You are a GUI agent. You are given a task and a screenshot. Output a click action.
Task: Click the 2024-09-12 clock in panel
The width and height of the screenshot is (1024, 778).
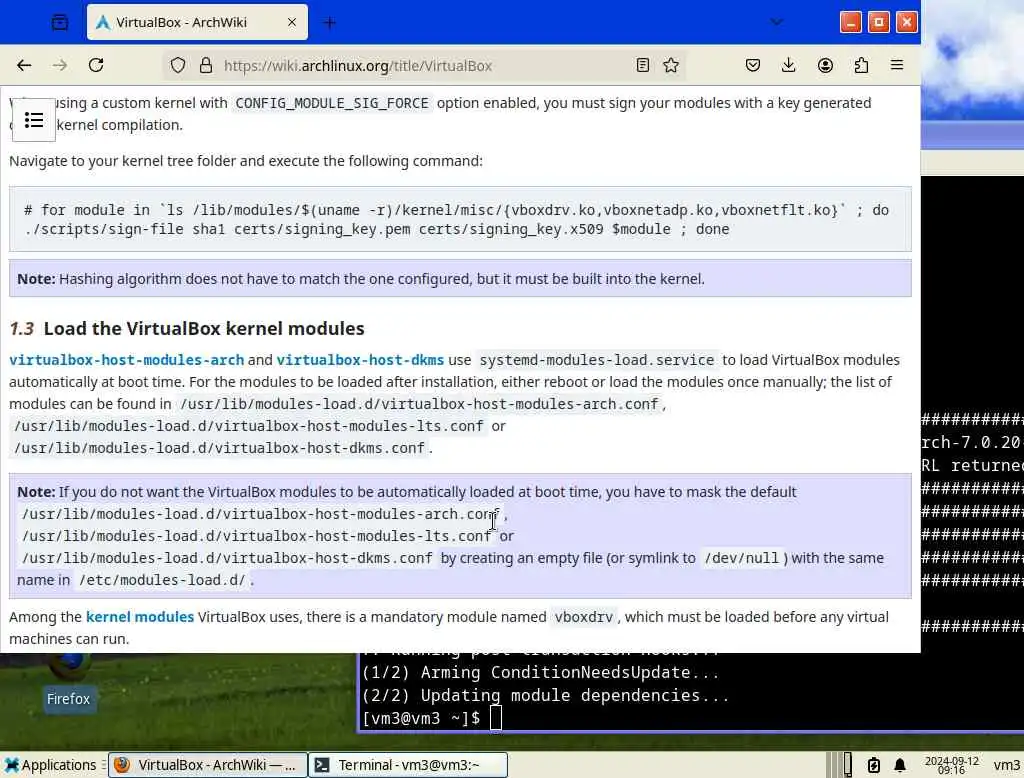pos(952,765)
